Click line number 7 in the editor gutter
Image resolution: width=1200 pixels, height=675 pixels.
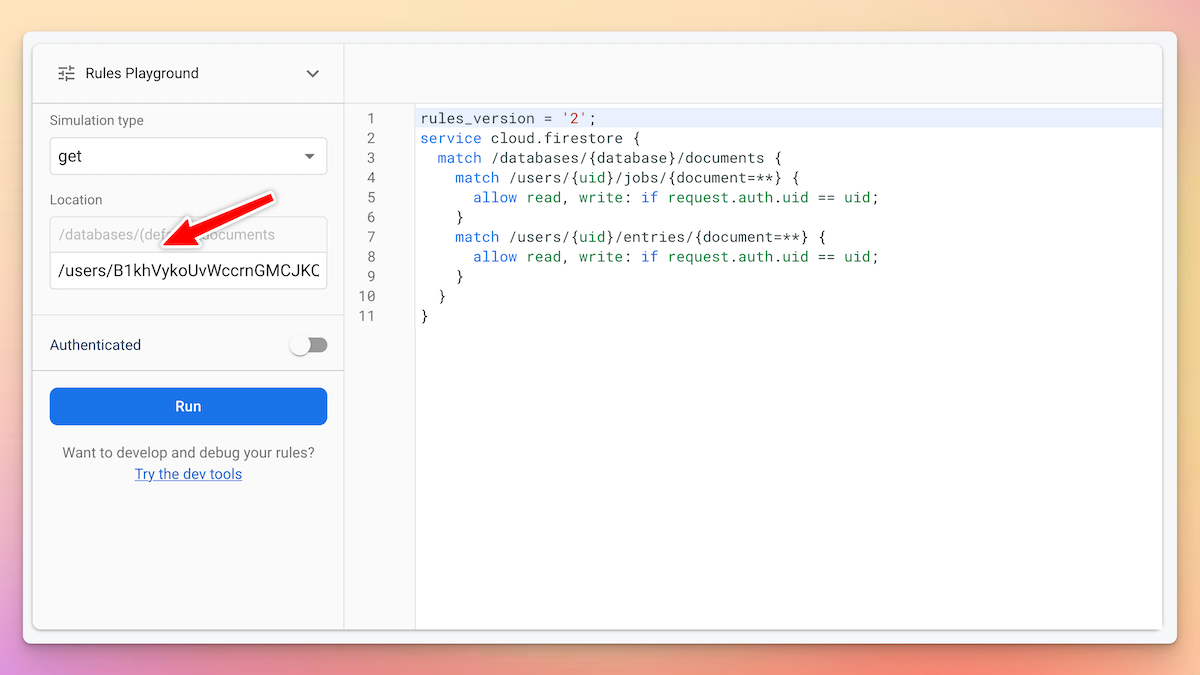pos(370,237)
